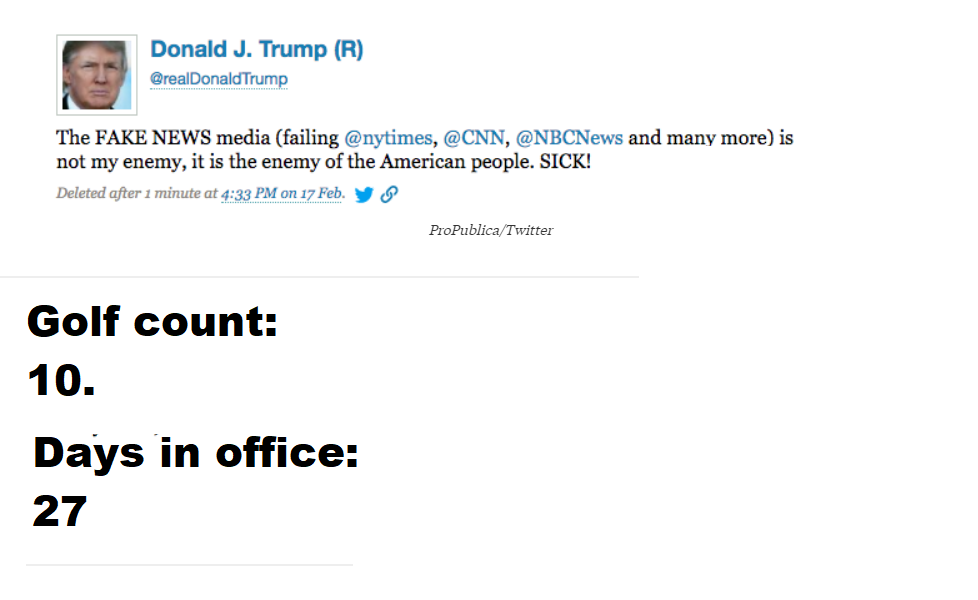Click the profile avatar photo

pyautogui.click(x=97, y=75)
